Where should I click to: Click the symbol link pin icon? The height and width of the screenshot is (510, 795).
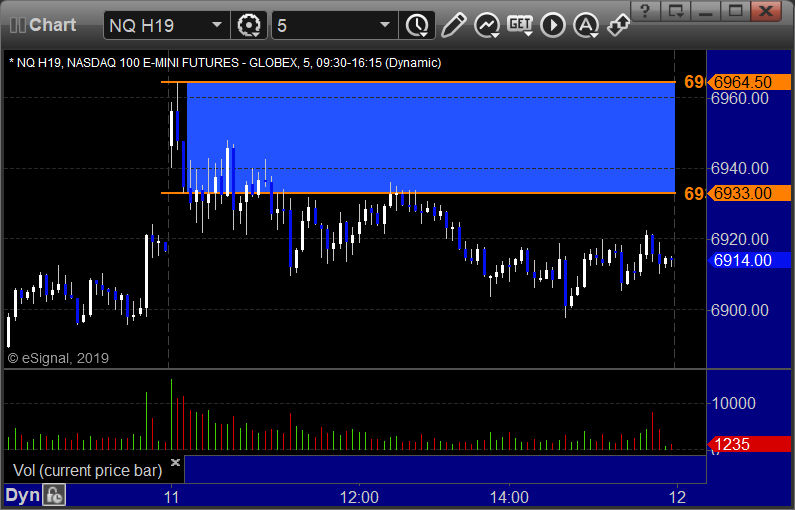618,25
